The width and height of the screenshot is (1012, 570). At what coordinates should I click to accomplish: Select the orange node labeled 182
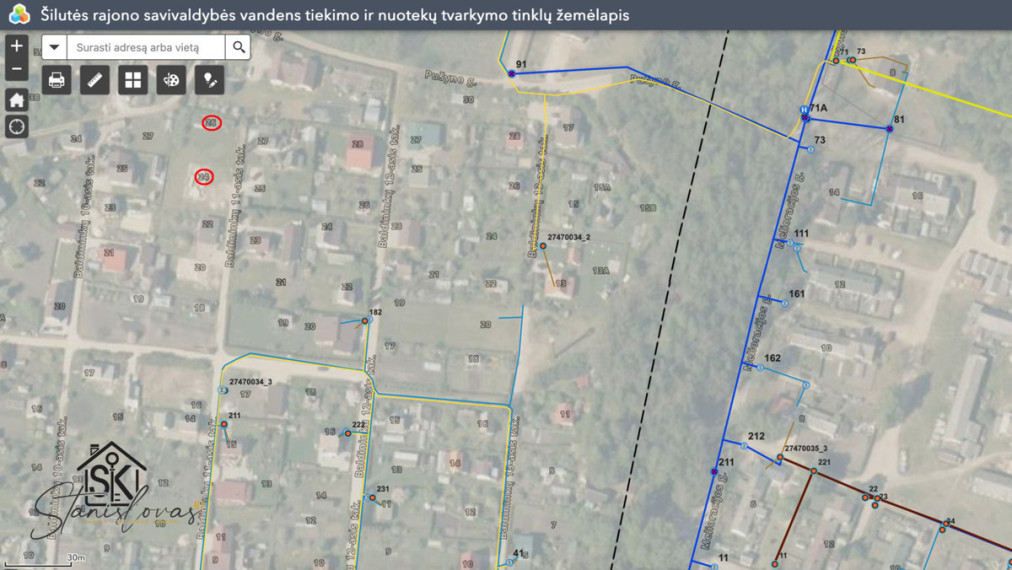click(x=365, y=321)
